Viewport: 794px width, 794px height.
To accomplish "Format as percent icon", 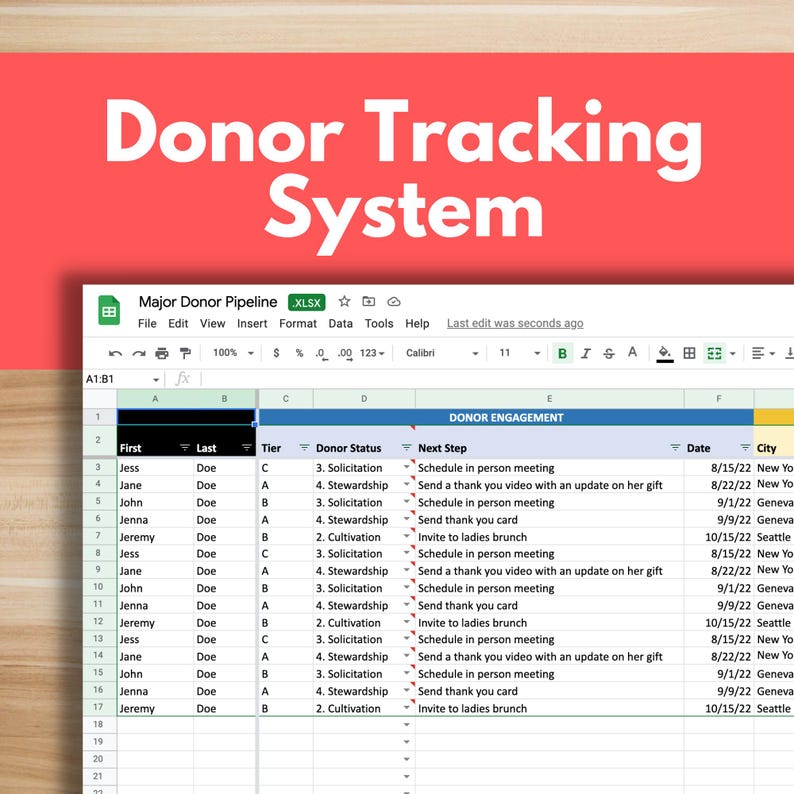I will [x=299, y=353].
